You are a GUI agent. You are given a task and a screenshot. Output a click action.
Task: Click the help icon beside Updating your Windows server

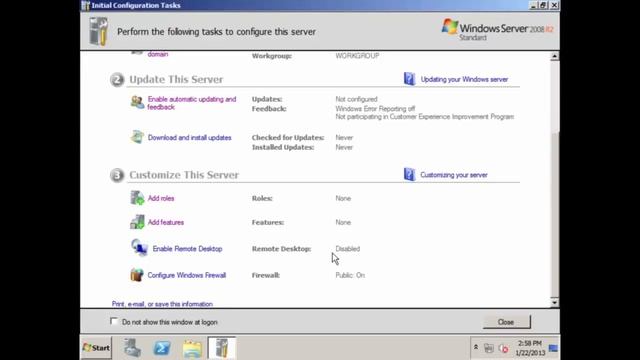409,79
